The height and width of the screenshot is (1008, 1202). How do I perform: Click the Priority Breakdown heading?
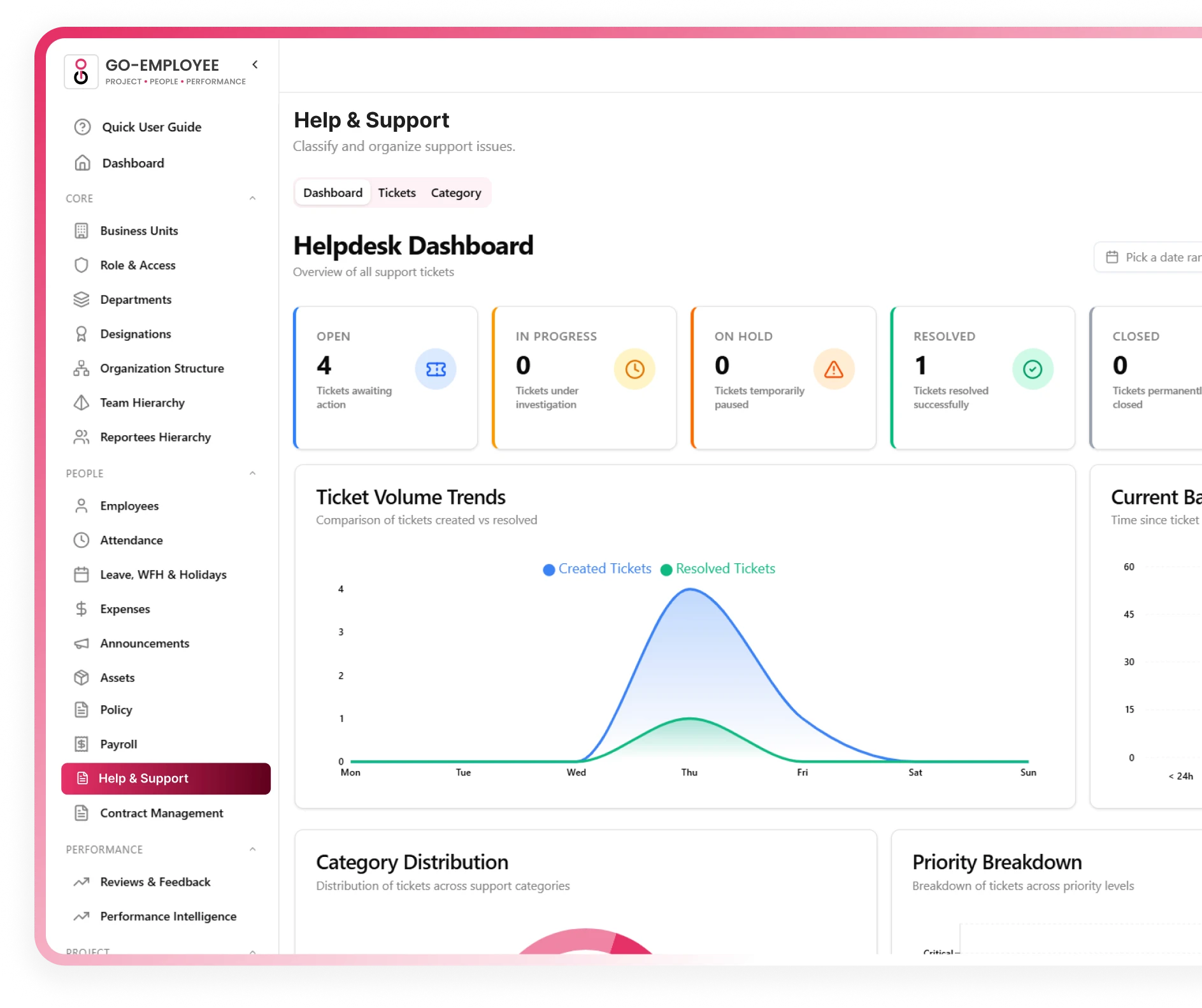tap(997, 862)
